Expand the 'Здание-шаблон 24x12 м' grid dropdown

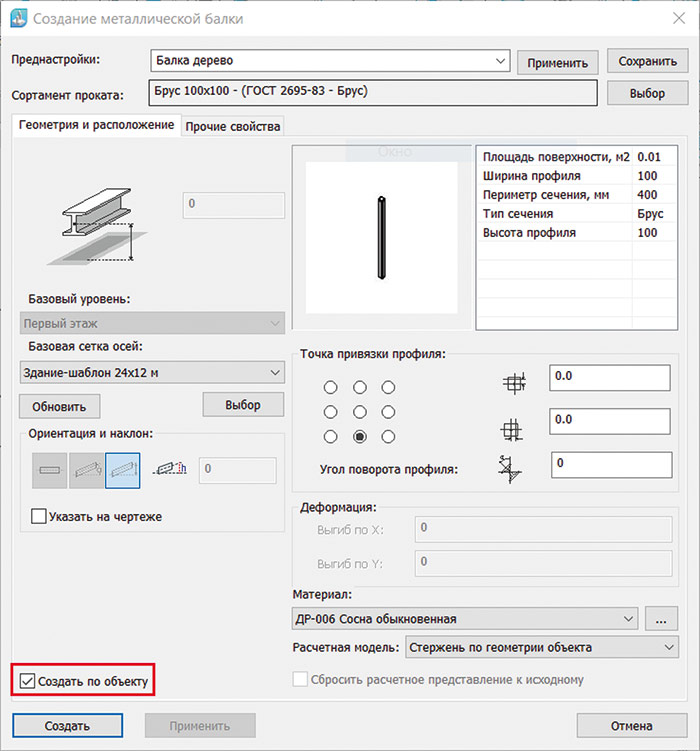pyautogui.click(x=152, y=372)
